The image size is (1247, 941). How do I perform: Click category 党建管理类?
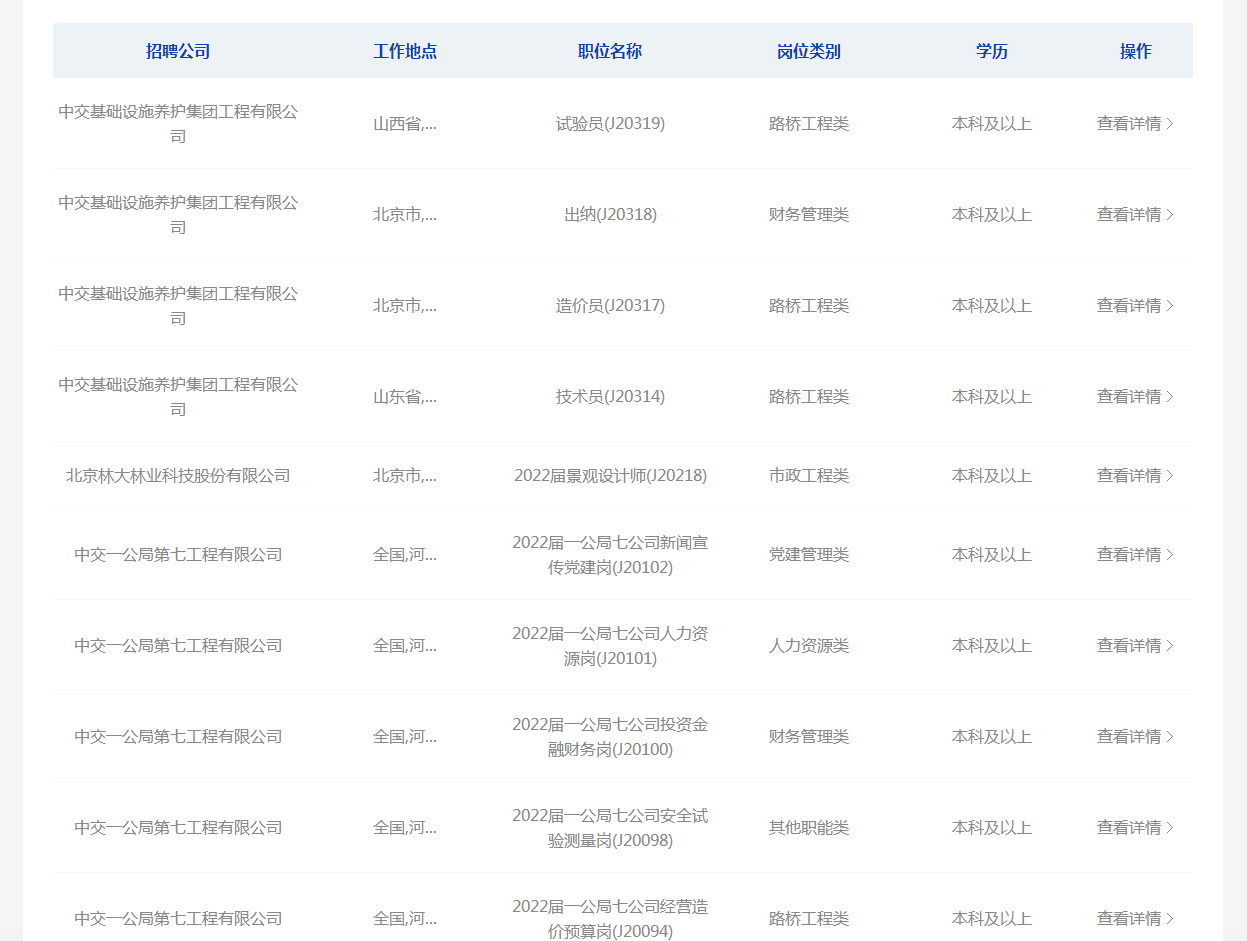tap(809, 555)
